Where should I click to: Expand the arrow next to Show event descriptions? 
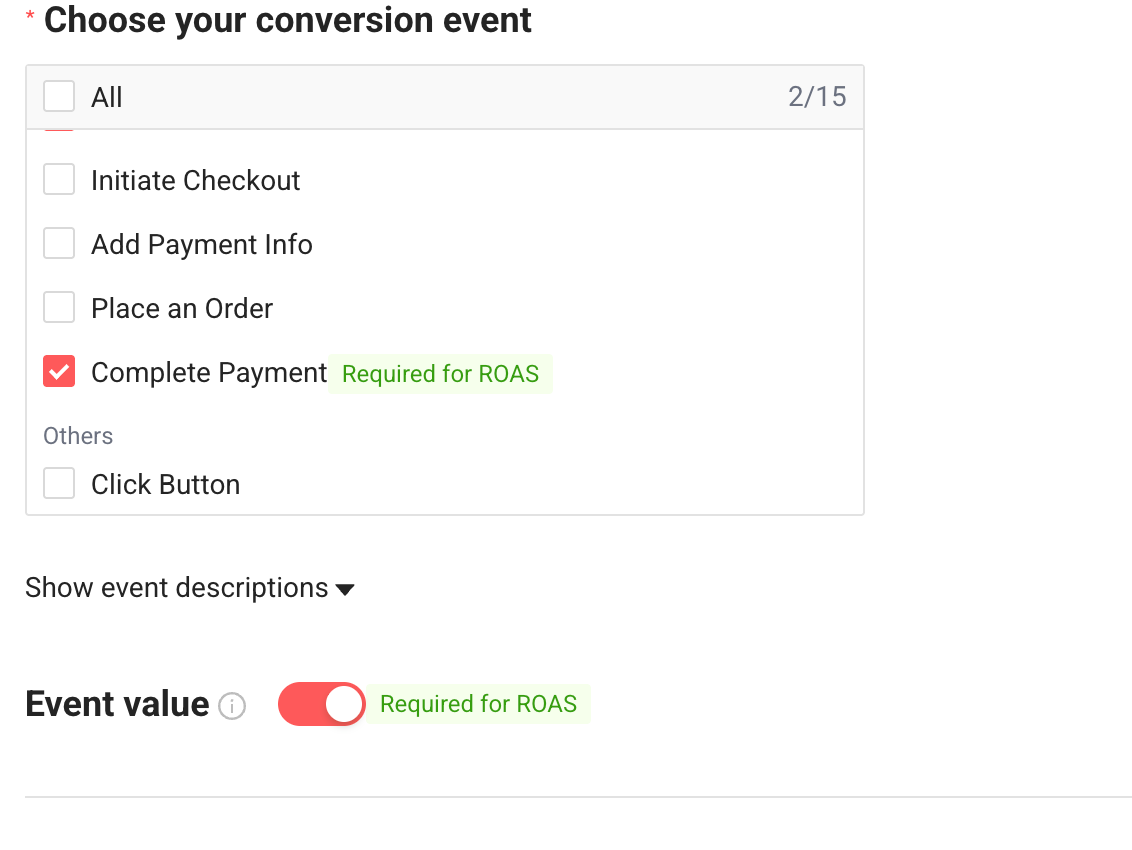click(x=345, y=589)
